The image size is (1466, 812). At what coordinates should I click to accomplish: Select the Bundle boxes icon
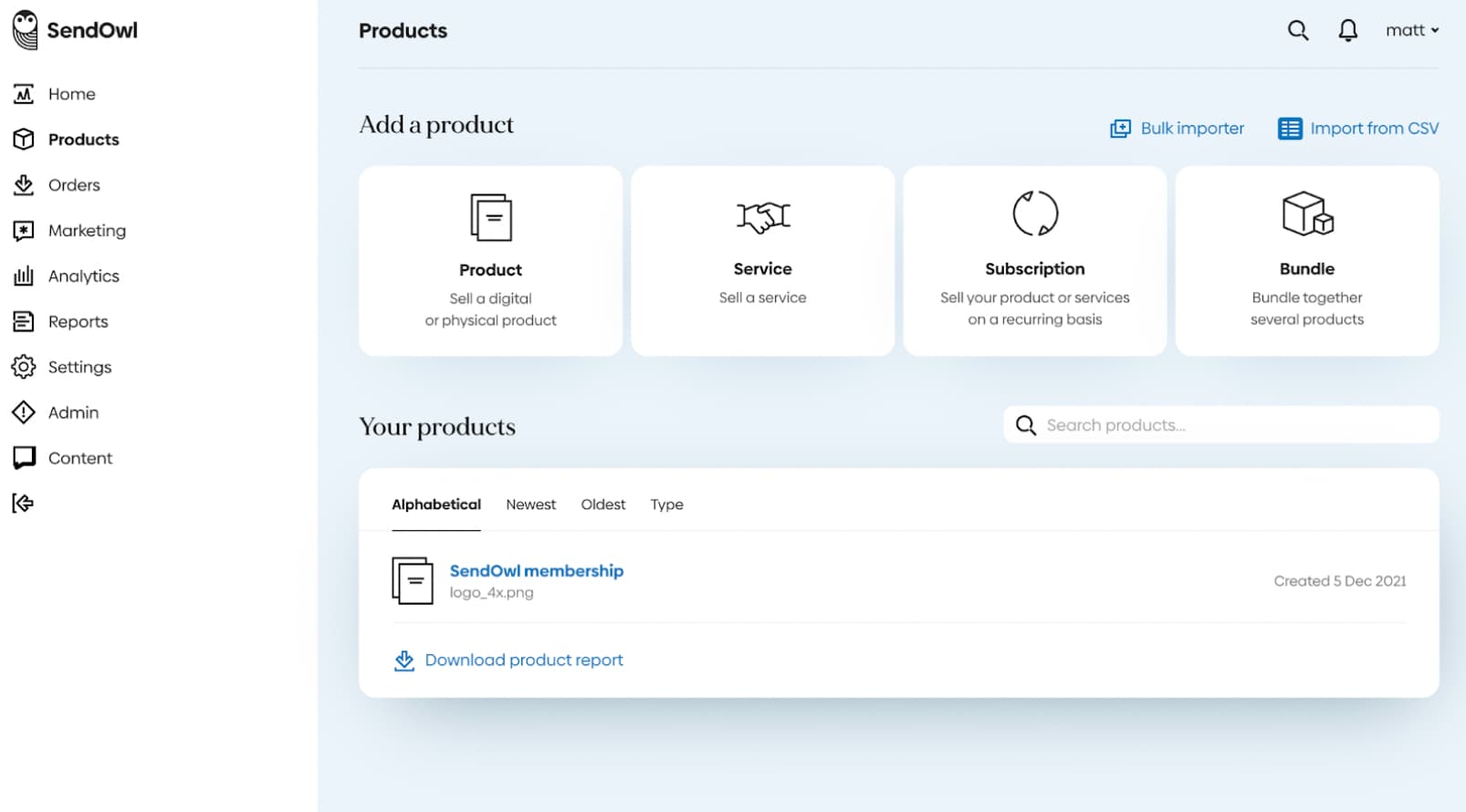tap(1306, 213)
